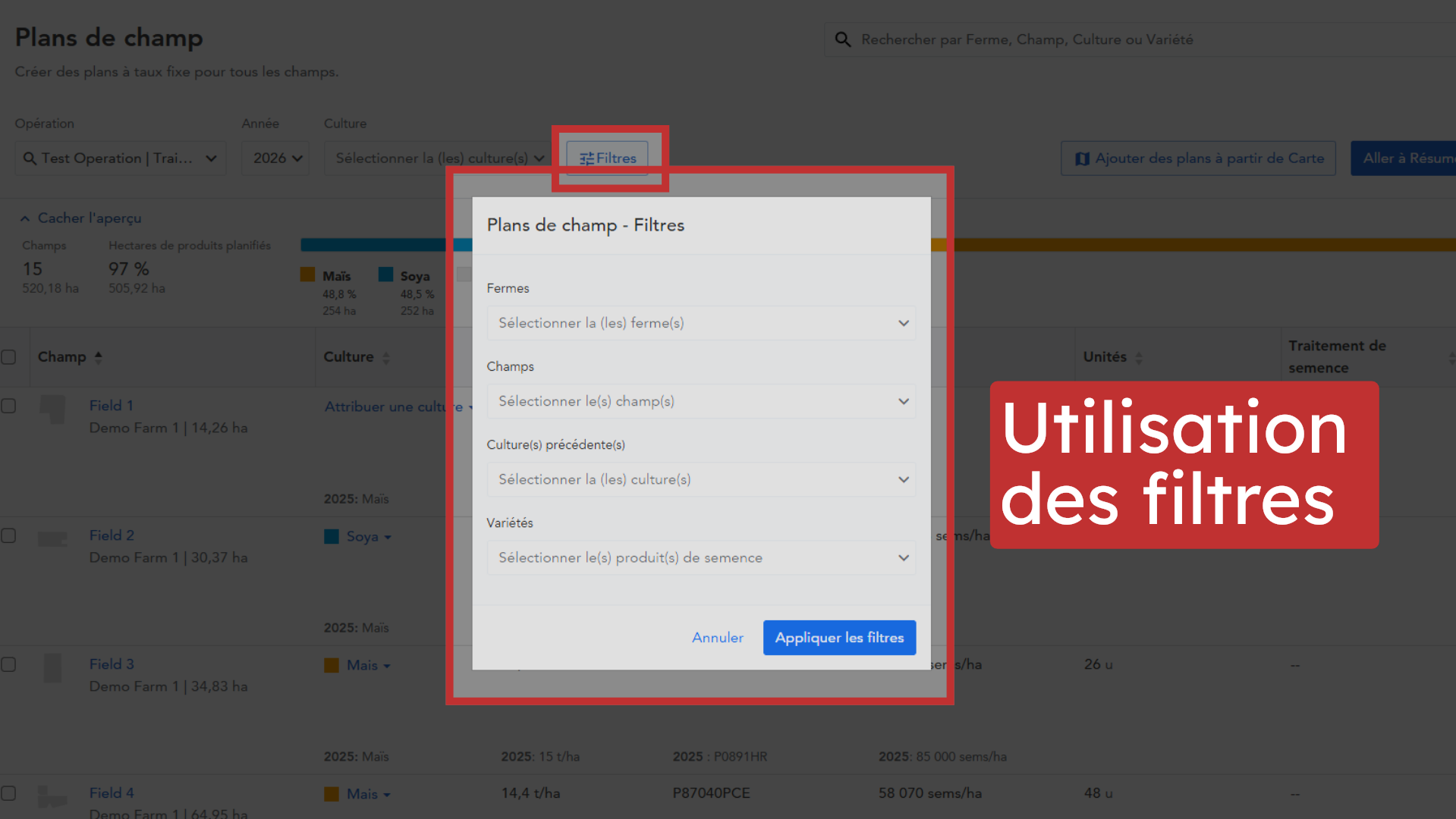Check the Field 3 row checkbox
The image size is (1456, 819).
click(8, 664)
